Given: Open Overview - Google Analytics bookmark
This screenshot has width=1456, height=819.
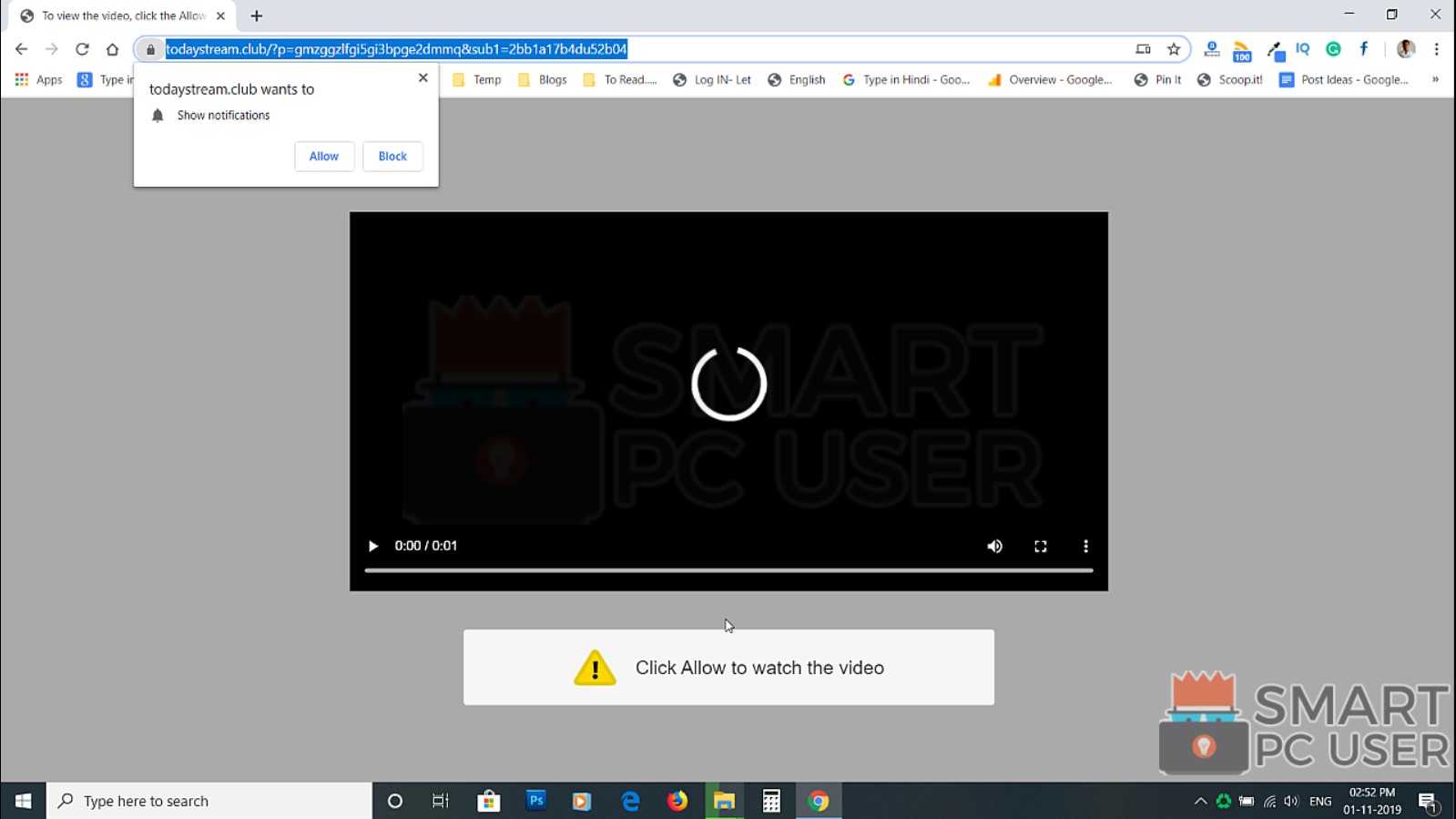Looking at the screenshot, I should pyautogui.click(x=1050, y=80).
